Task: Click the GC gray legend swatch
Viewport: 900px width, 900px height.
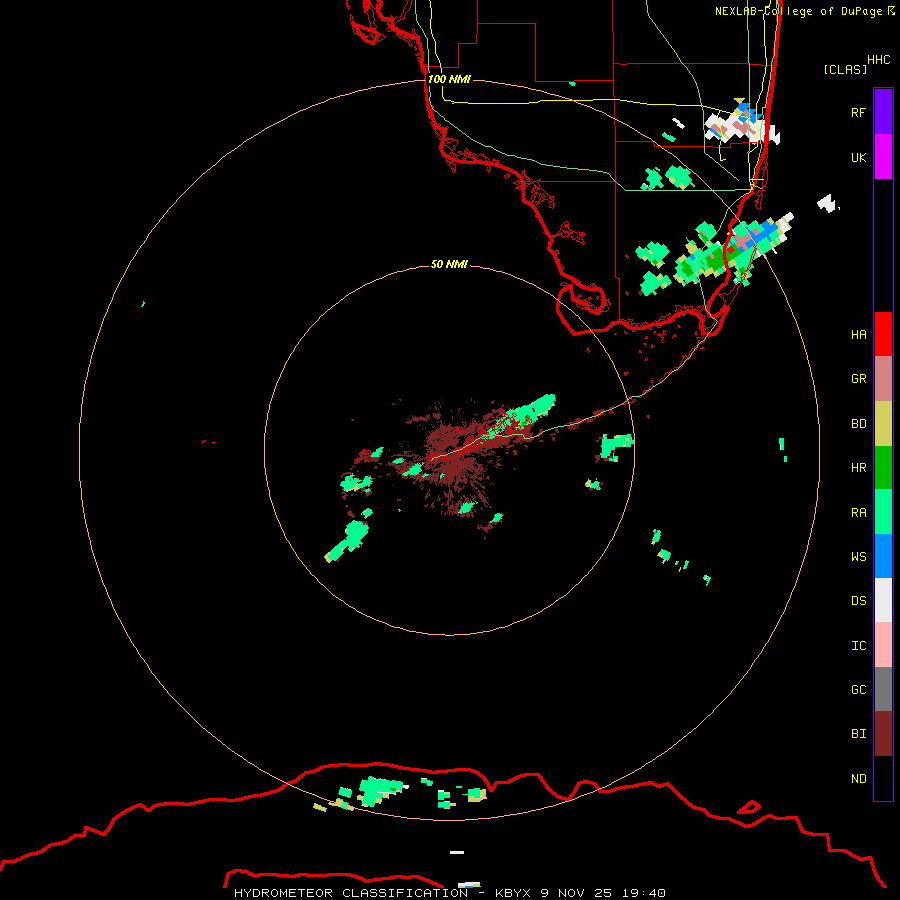Action: click(883, 689)
